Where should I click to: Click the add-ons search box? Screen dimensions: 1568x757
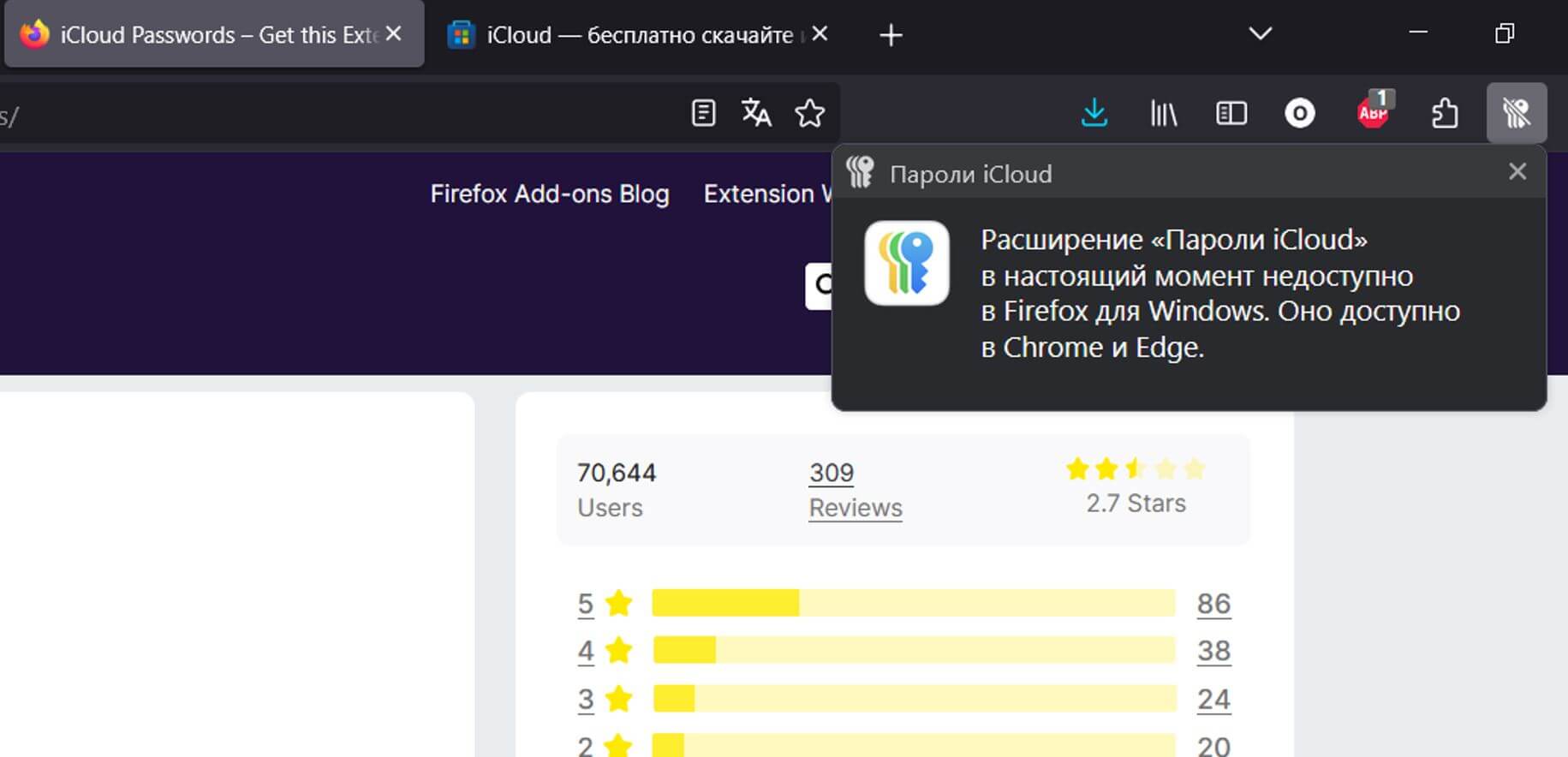pyautogui.click(x=819, y=286)
